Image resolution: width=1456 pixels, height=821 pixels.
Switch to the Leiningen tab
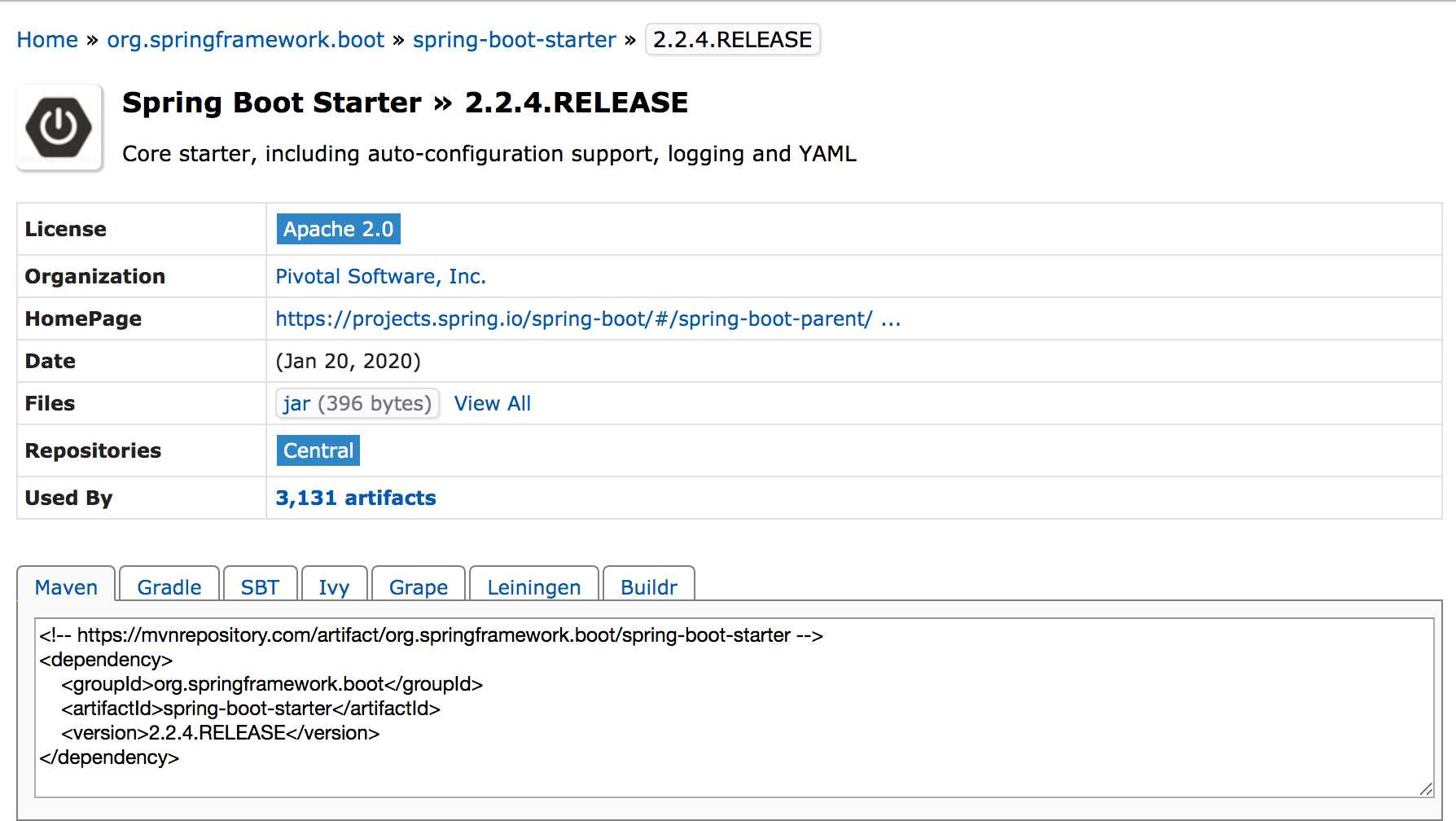pos(533,586)
